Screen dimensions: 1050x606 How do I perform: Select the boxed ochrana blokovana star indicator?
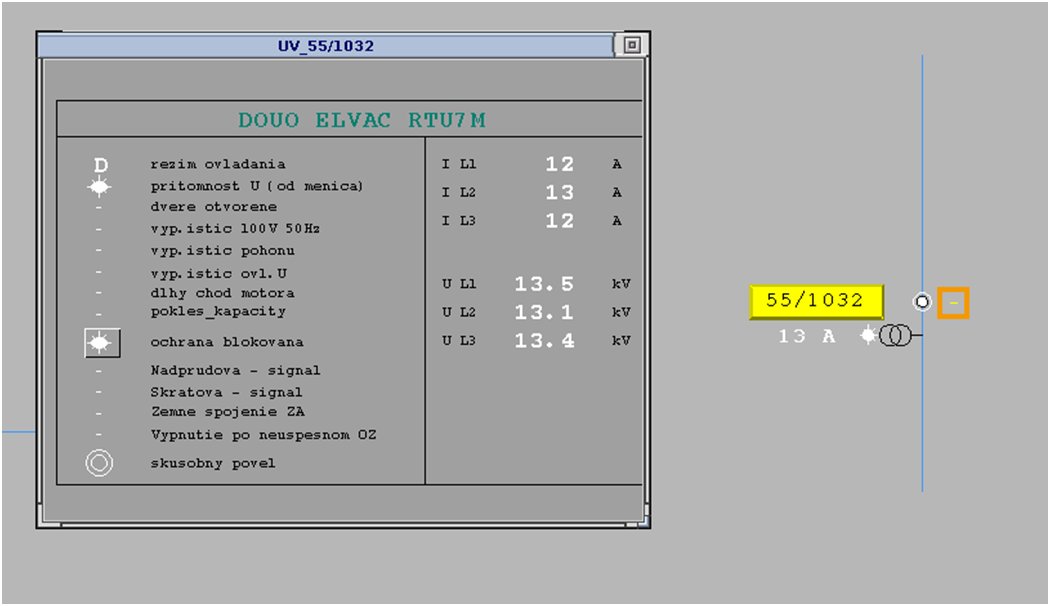point(101,343)
